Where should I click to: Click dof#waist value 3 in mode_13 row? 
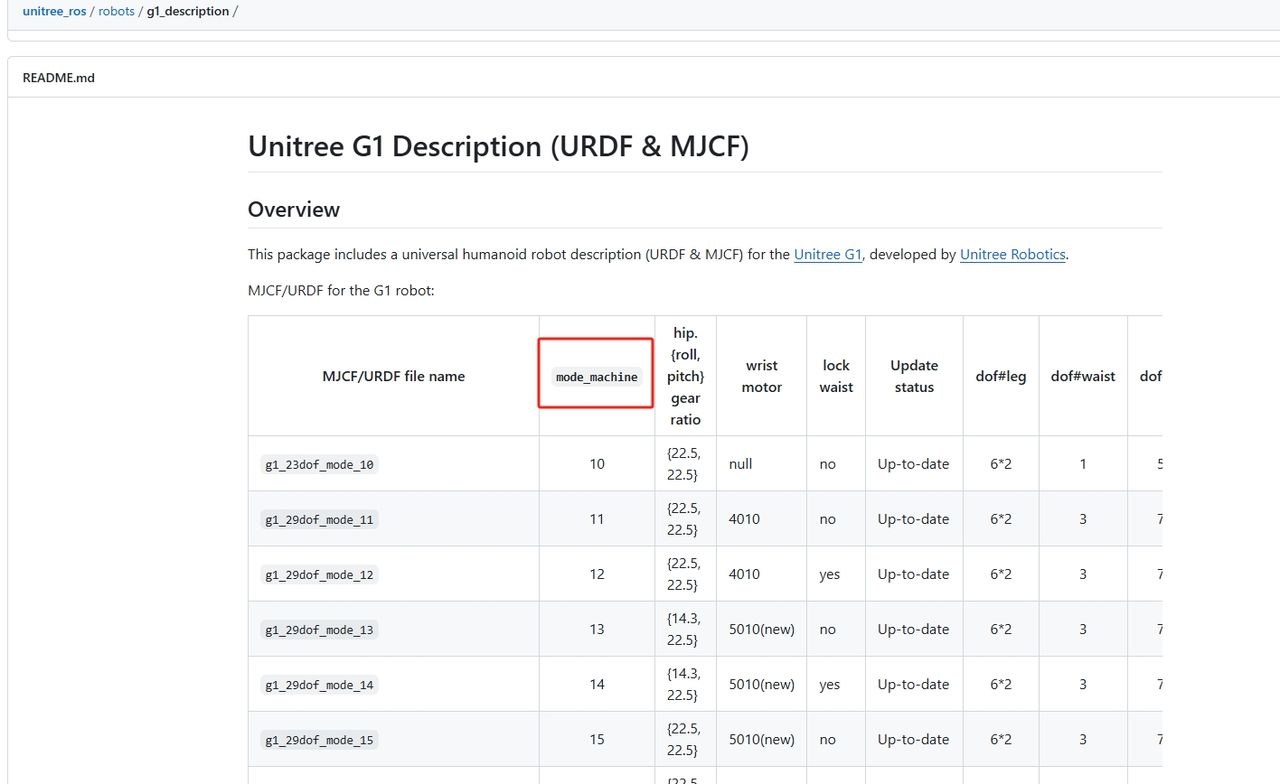[1083, 629]
